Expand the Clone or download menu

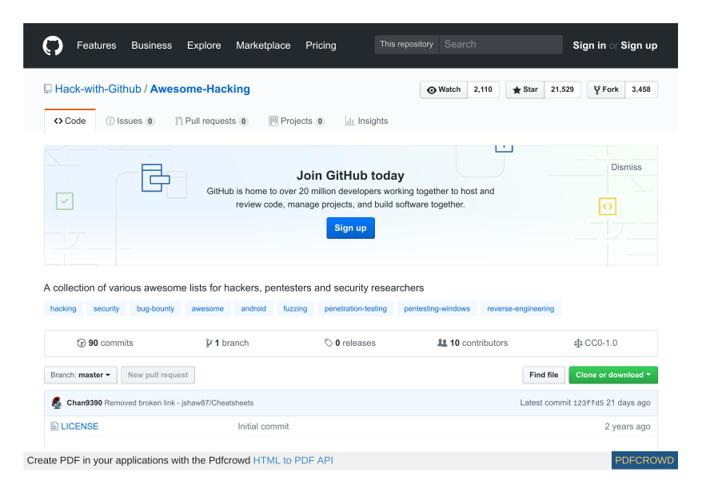[x=613, y=375]
